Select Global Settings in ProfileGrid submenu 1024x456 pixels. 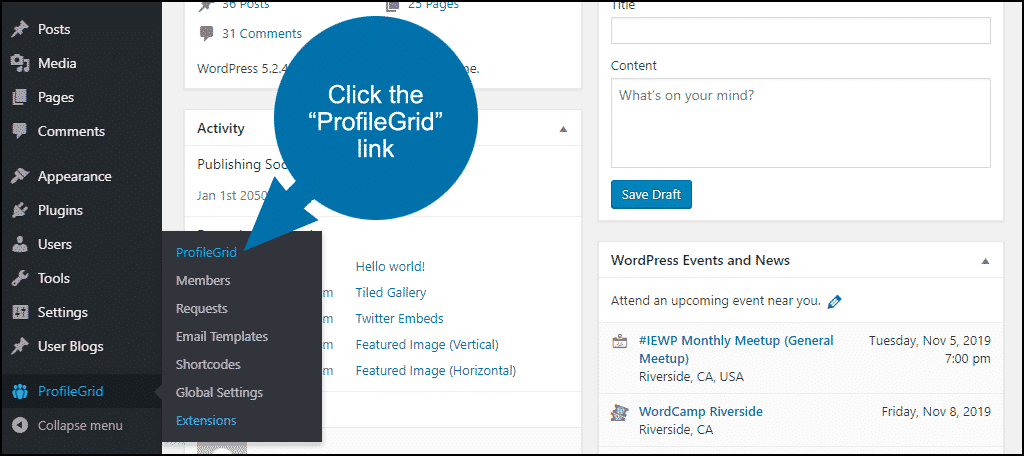219,393
